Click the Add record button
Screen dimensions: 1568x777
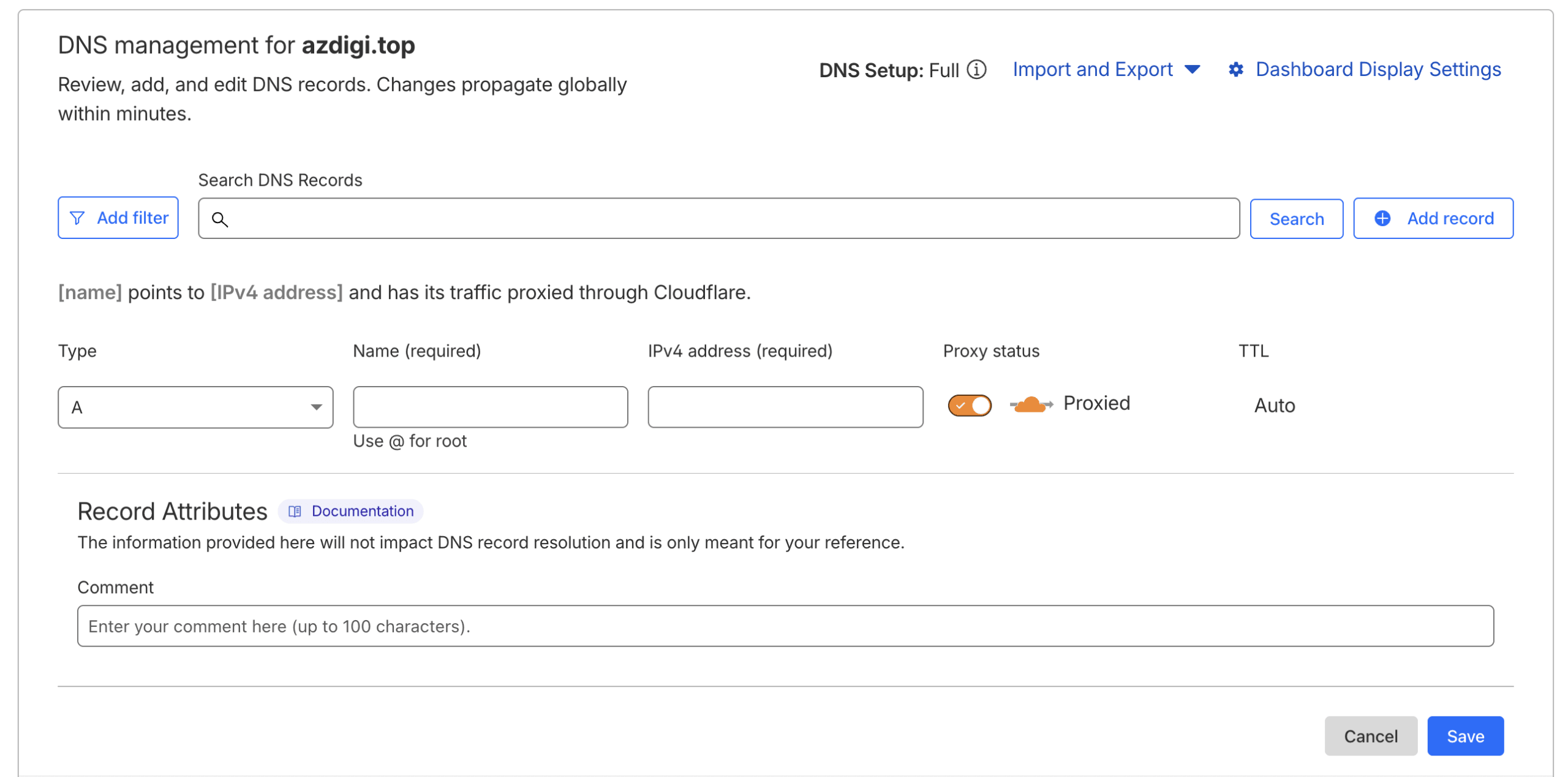(1433, 218)
